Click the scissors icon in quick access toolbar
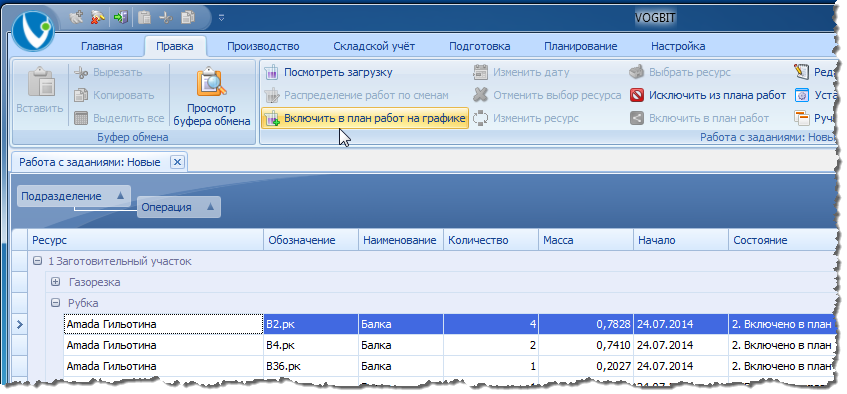This screenshot has width=847, height=394. 166,17
